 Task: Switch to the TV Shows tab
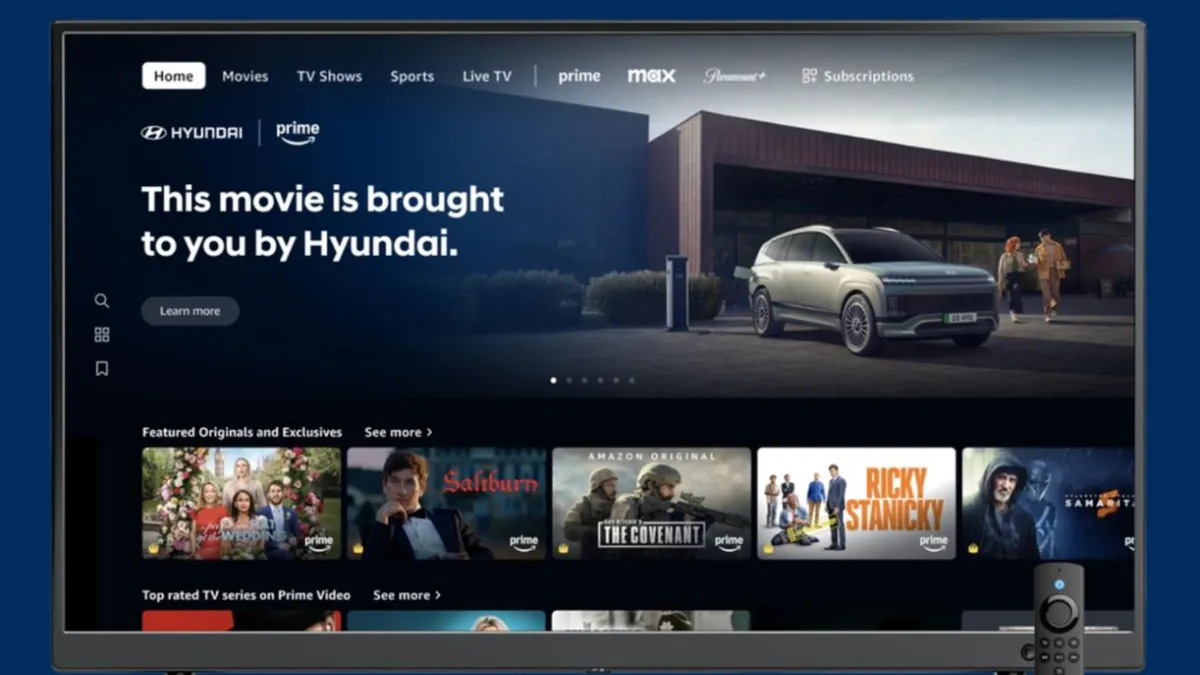329,76
